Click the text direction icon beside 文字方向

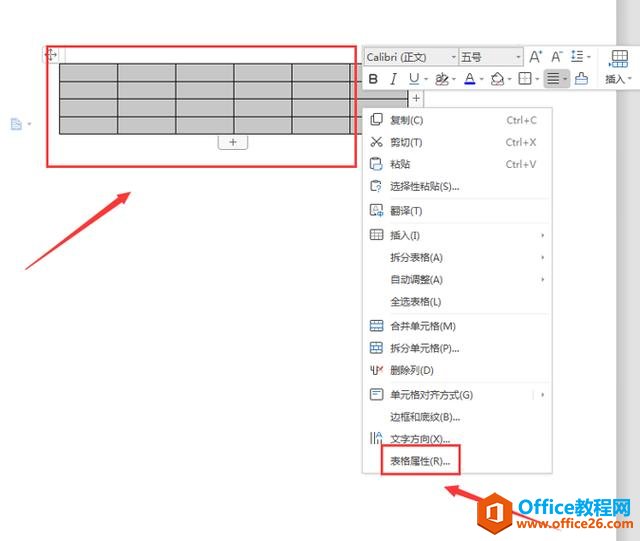376,438
